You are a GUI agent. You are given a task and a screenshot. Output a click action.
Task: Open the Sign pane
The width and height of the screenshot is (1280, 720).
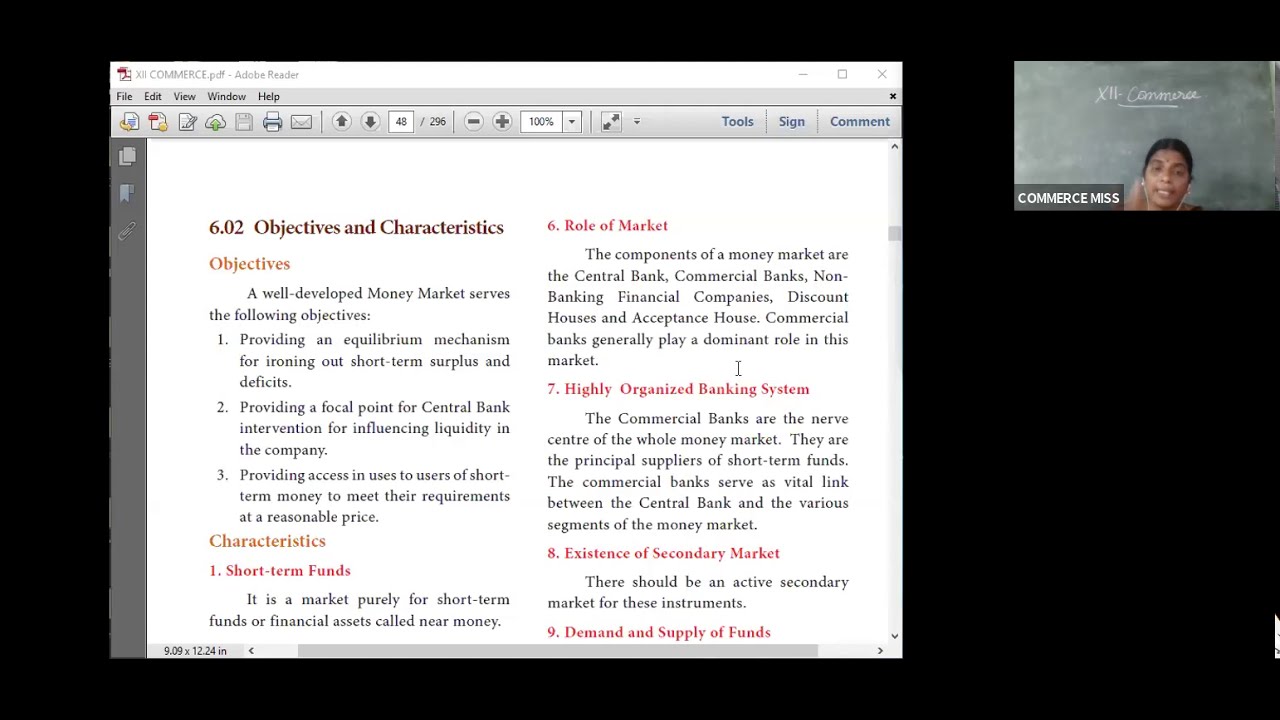tap(791, 122)
